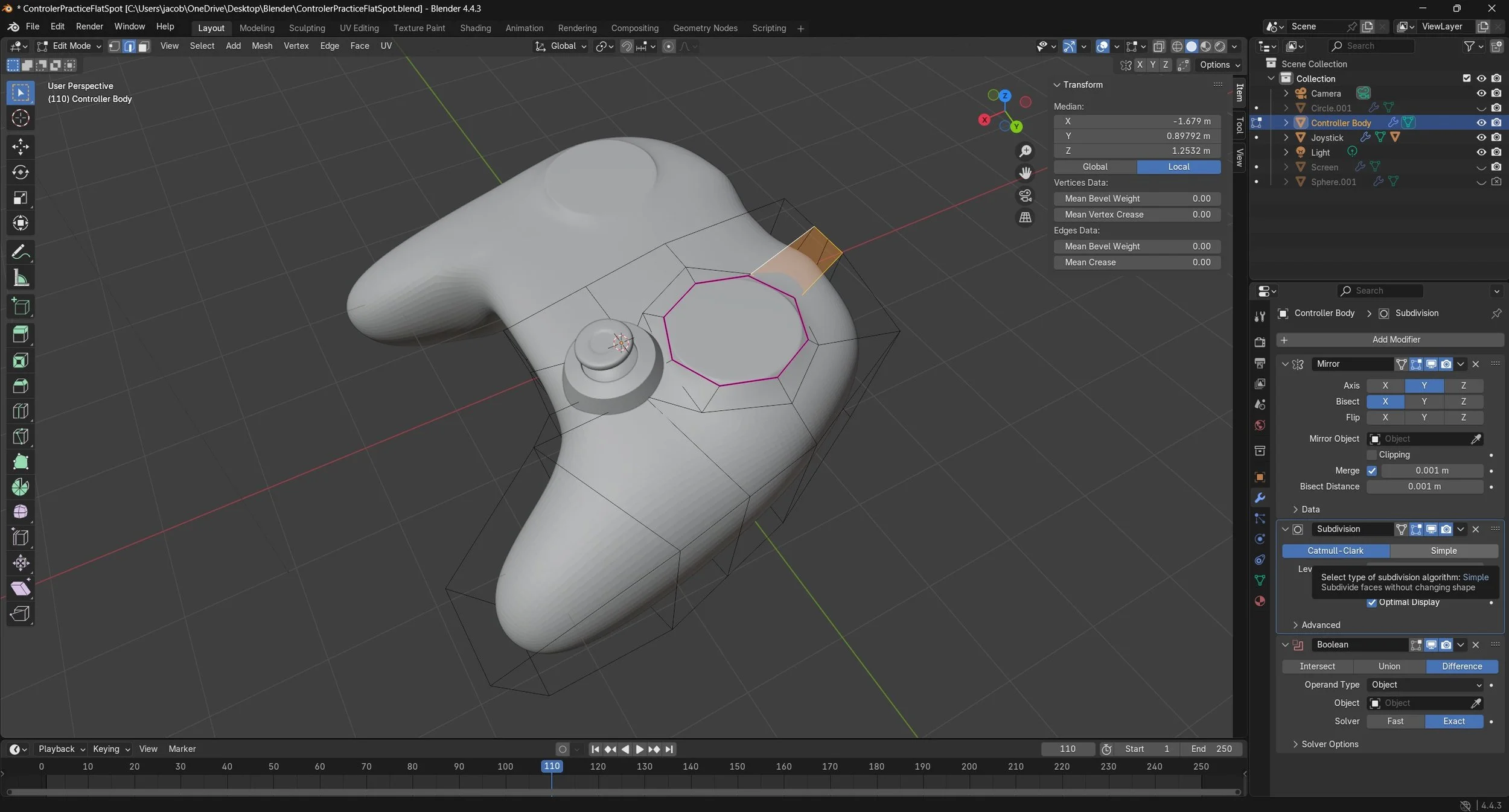This screenshot has height=812, width=1509.
Task: Open the Sculpting workspace tab
Action: (307, 28)
